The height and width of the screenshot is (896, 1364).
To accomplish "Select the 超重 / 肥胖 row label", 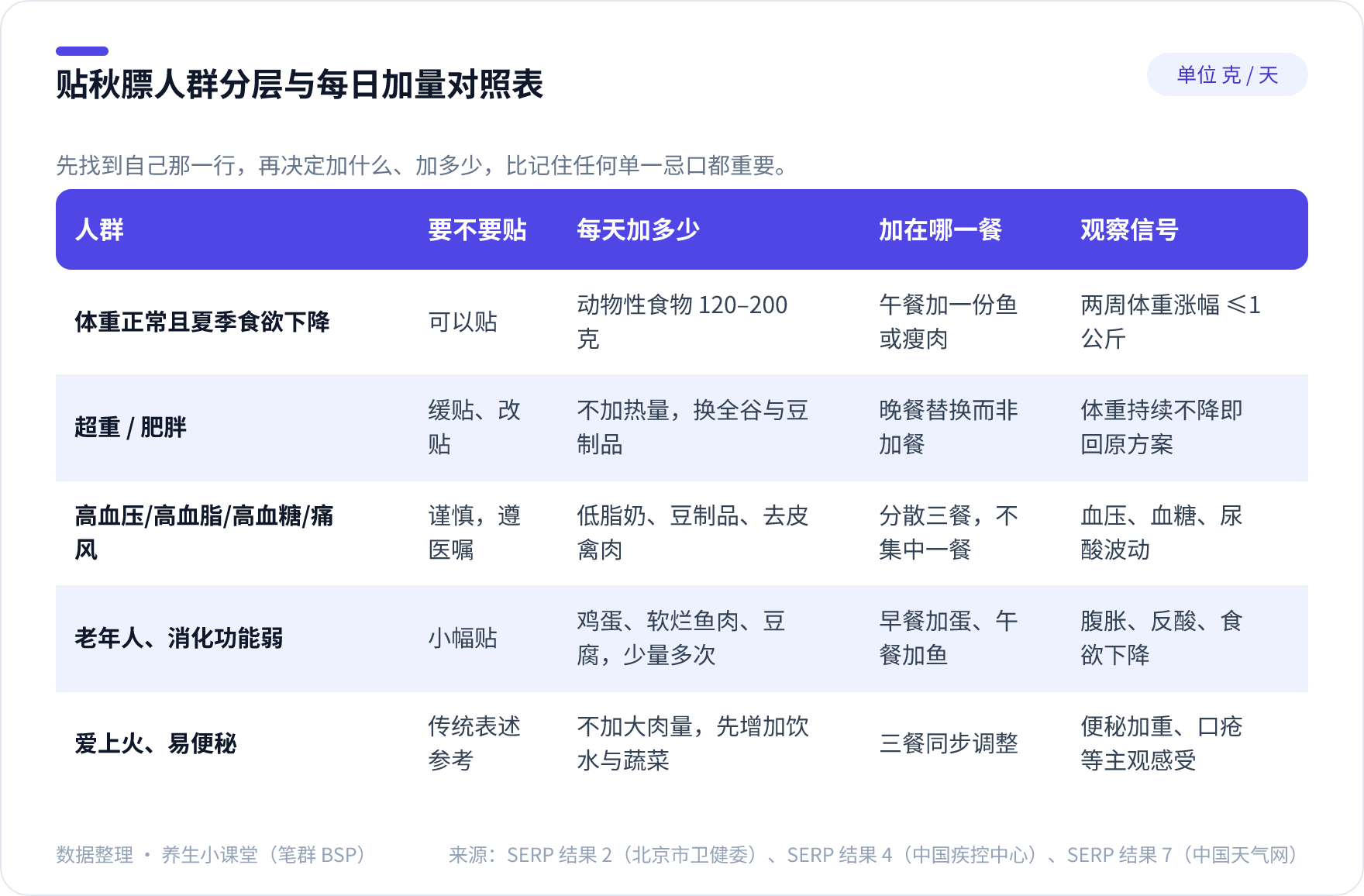I will pos(131,427).
